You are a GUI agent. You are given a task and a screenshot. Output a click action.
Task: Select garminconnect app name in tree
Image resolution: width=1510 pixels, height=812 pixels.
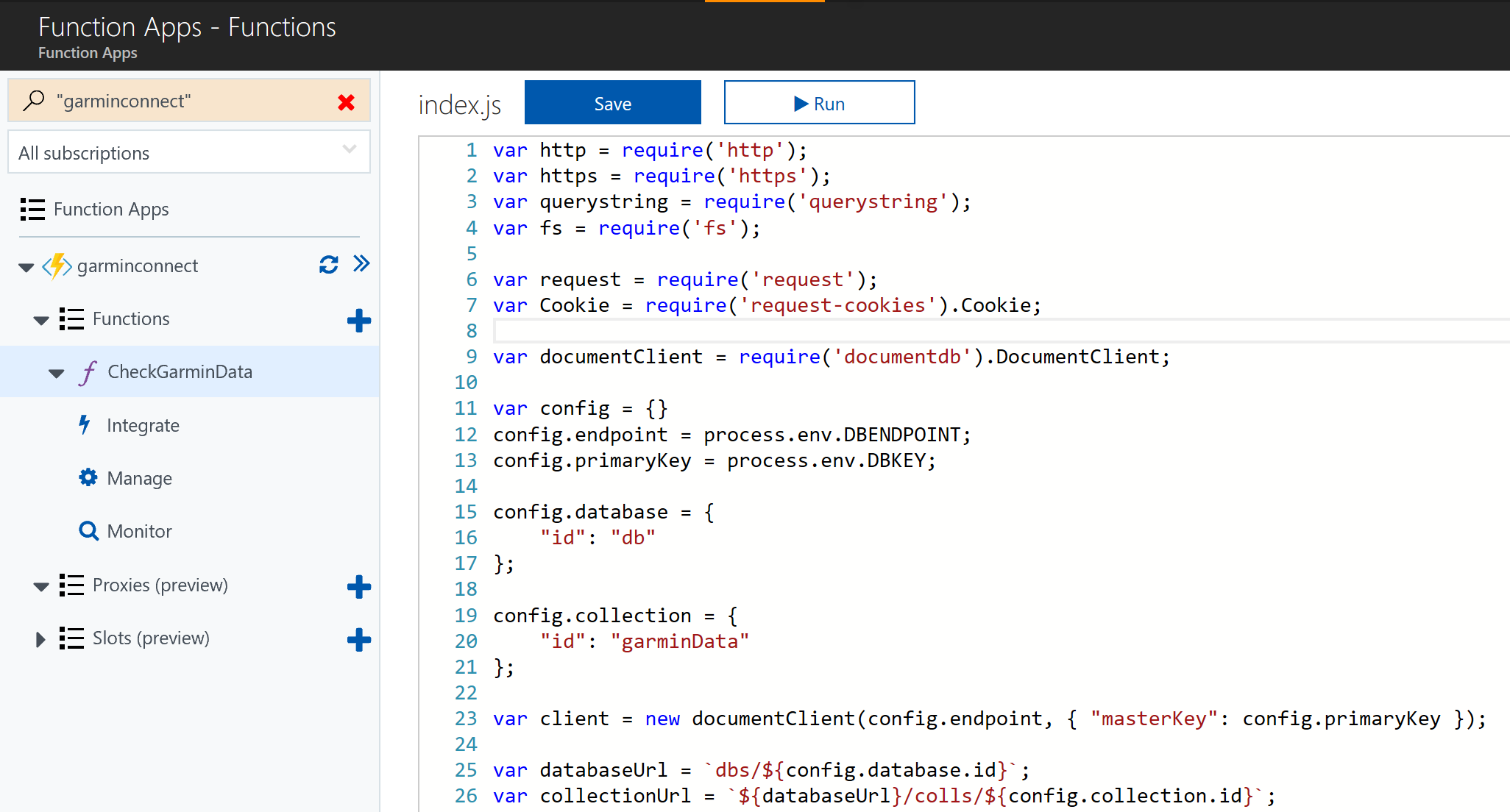tap(137, 266)
